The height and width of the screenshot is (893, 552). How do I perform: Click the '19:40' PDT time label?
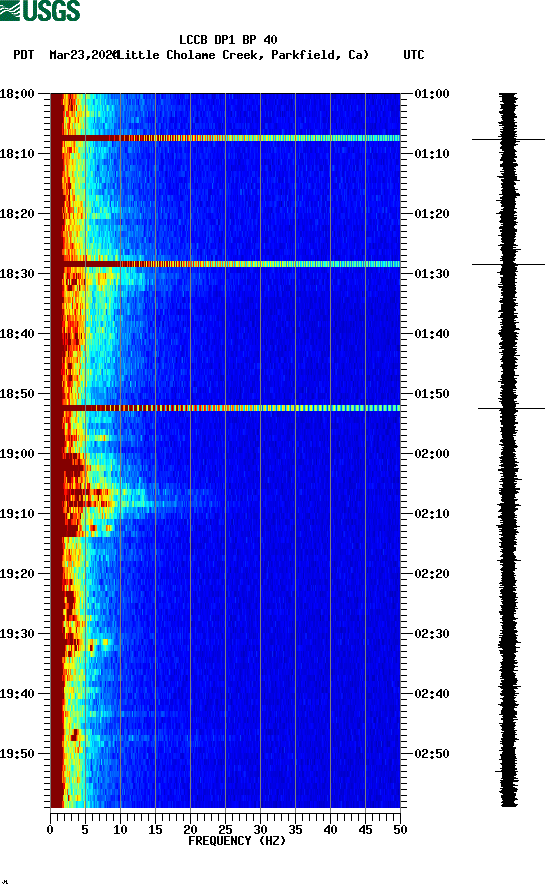pyautogui.click(x=17, y=694)
